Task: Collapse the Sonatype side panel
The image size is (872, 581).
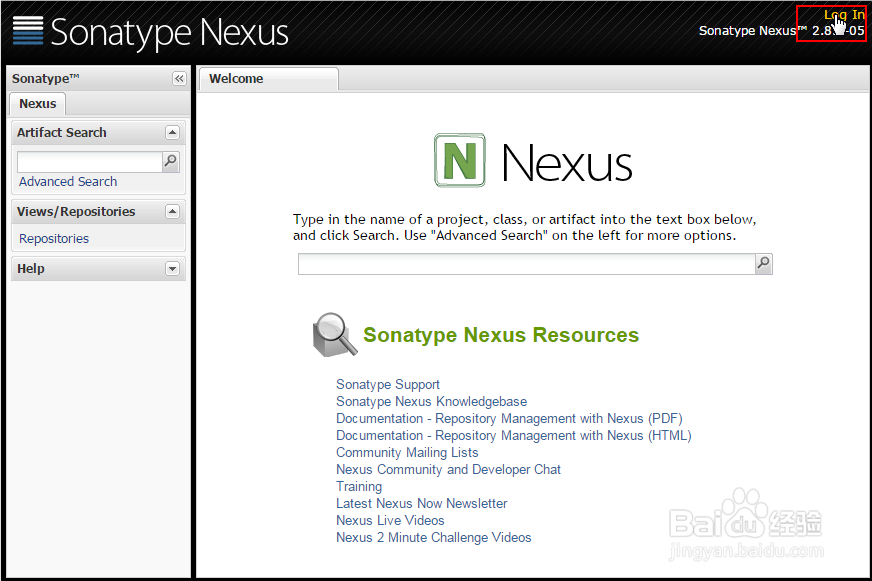Action: (179, 78)
